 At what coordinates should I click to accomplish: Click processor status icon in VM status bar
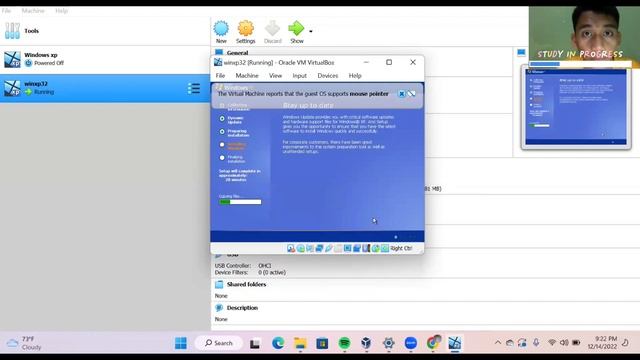366,248
